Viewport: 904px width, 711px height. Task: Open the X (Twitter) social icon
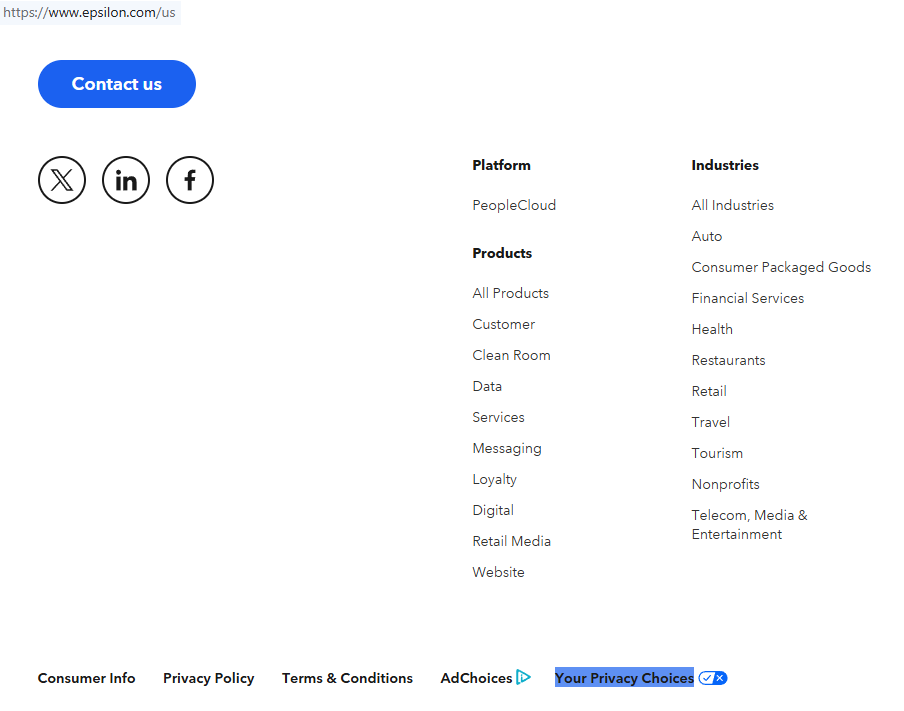(62, 180)
